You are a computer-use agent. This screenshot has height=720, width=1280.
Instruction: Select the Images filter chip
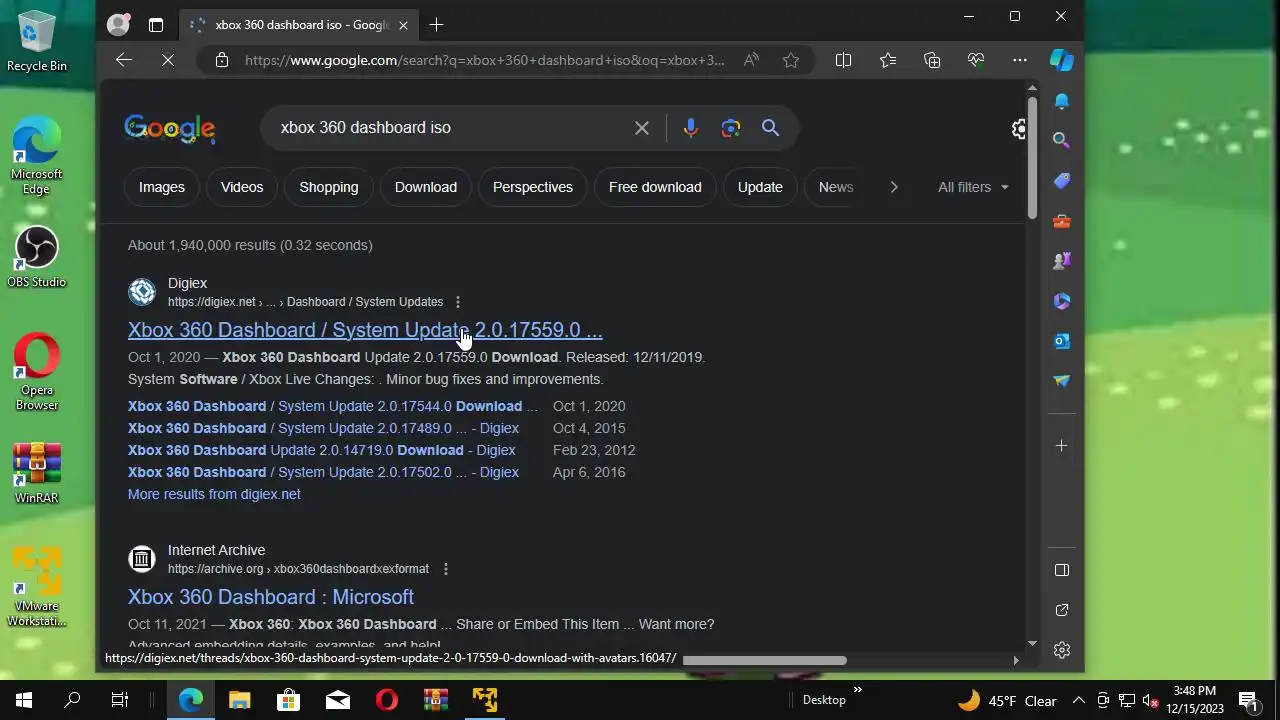(x=162, y=187)
